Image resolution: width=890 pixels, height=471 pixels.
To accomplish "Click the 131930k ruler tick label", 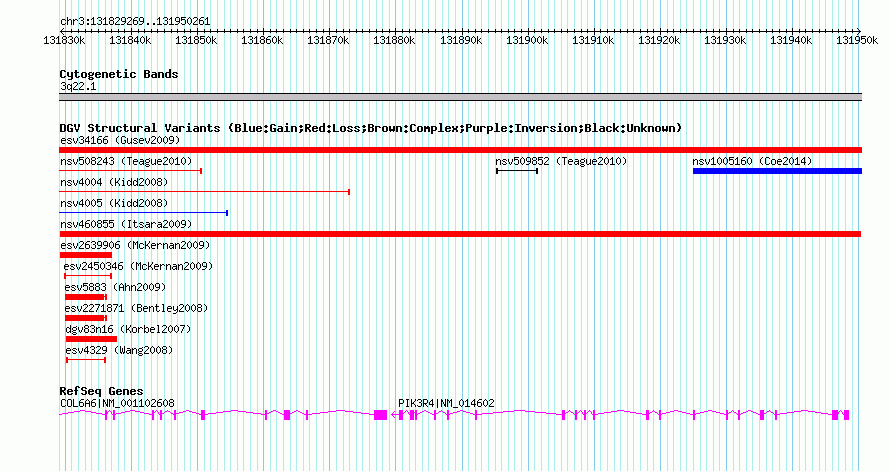I will click(x=725, y=40).
